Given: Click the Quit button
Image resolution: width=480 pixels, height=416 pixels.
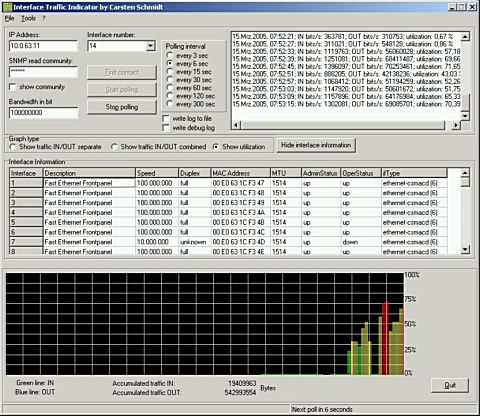Looking at the screenshot, I should (x=450, y=385).
